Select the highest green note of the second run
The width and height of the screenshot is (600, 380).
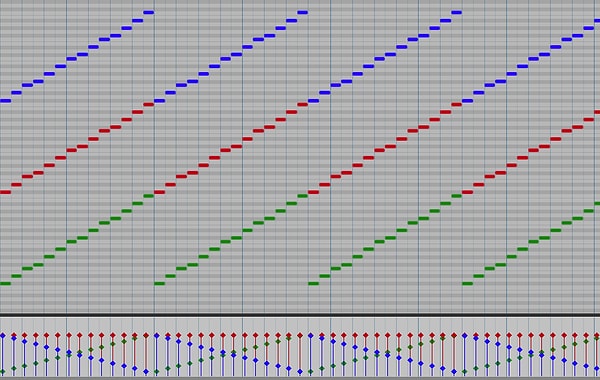(x=302, y=196)
